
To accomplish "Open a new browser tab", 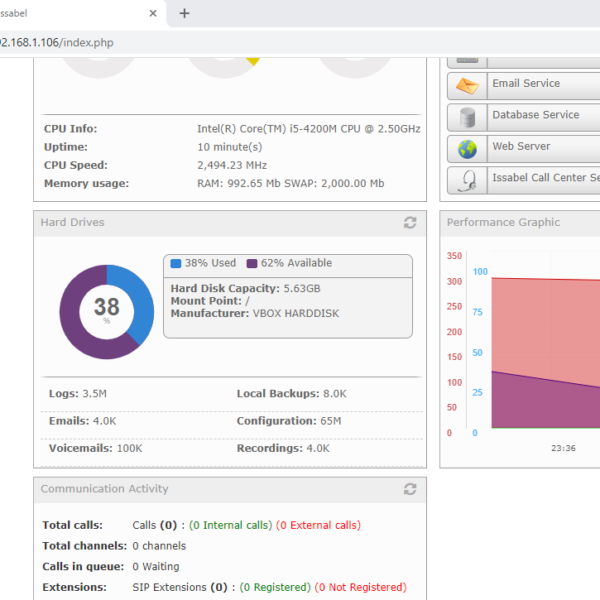I will [x=184, y=14].
